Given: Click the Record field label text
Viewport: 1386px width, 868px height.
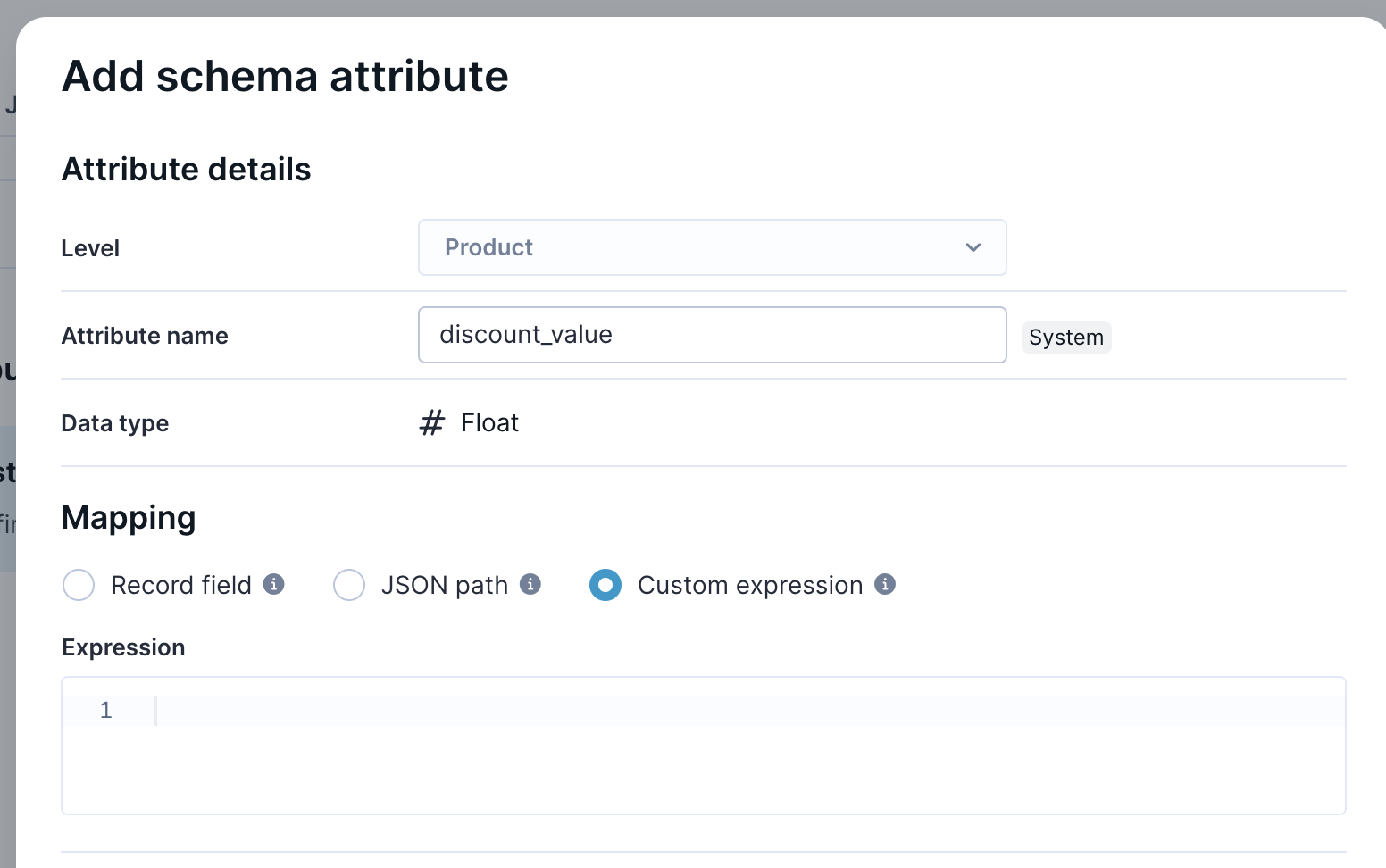Looking at the screenshot, I should click(x=181, y=585).
